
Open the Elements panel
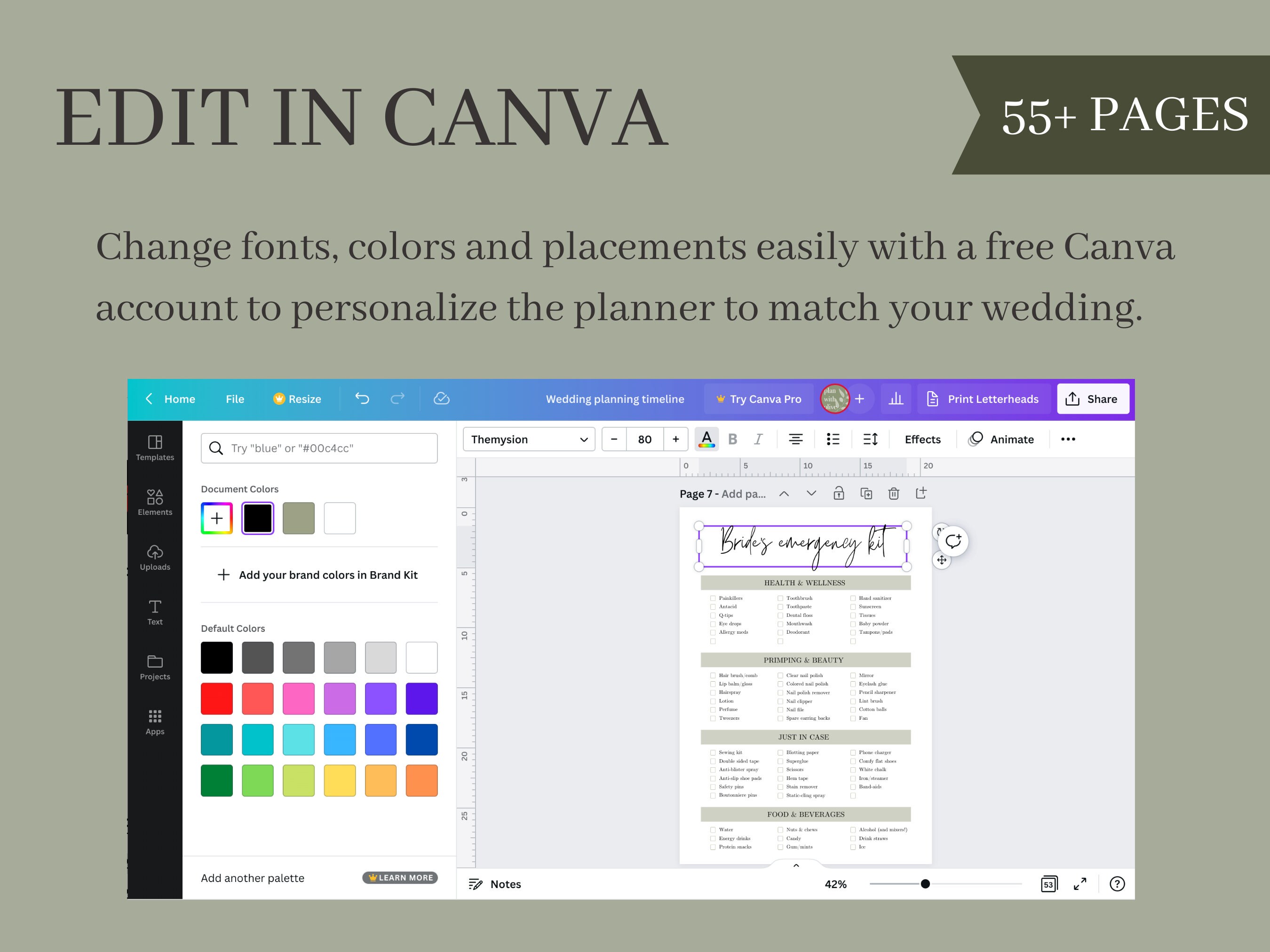tap(154, 503)
